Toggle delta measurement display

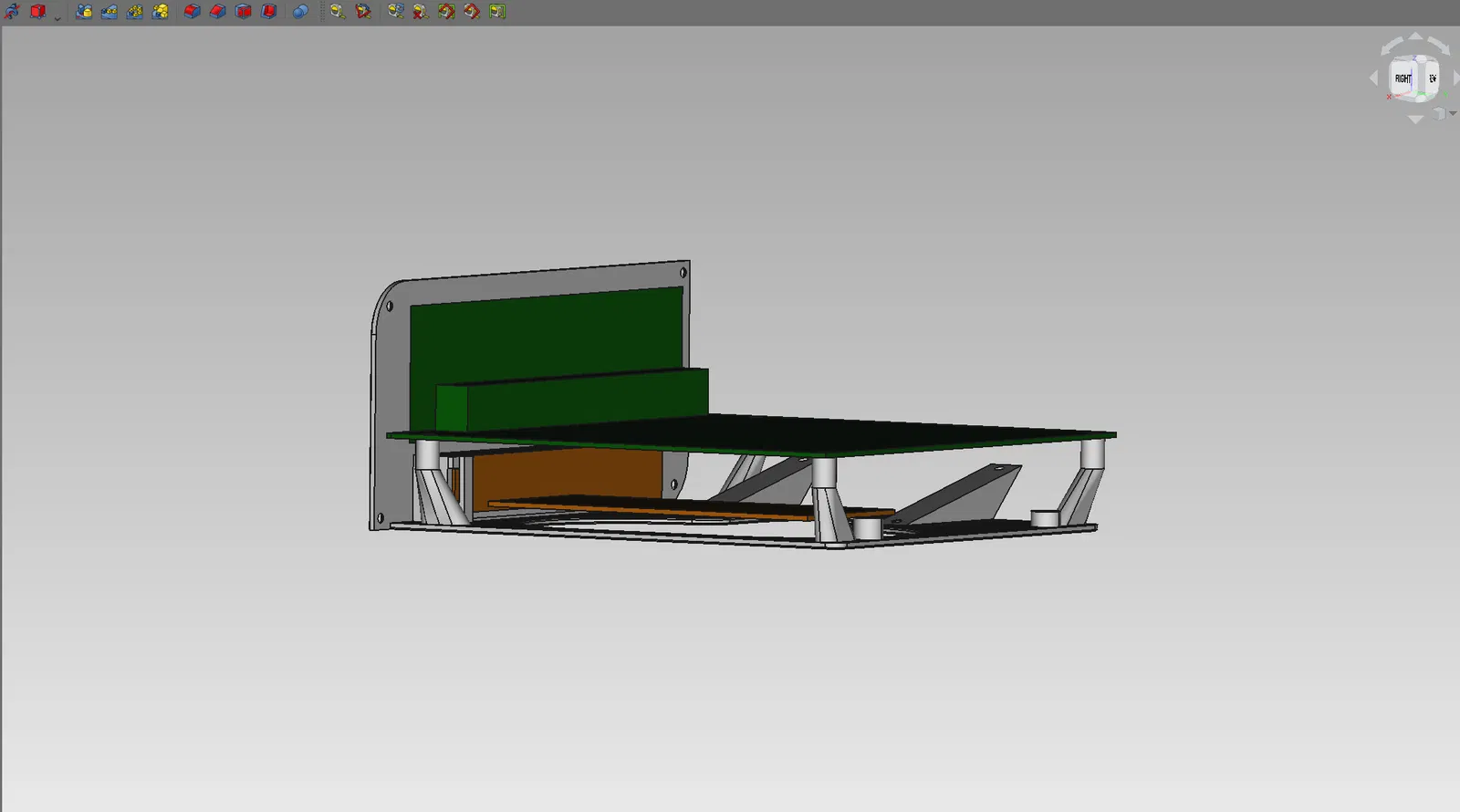pyautogui.click(x=497, y=12)
